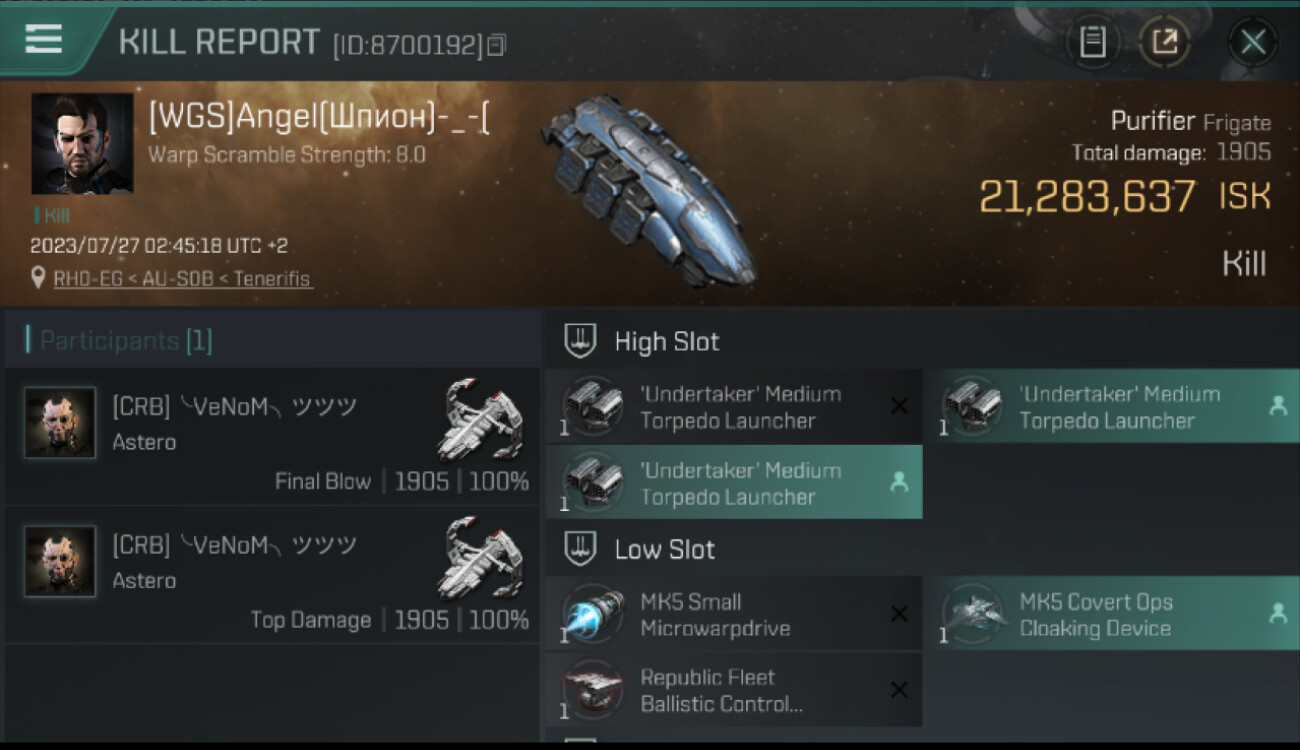This screenshot has width=1300, height=750.
Task: Select MK5 Covert Ops Cloaking Device
Action: pyautogui.click(x=1119, y=614)
